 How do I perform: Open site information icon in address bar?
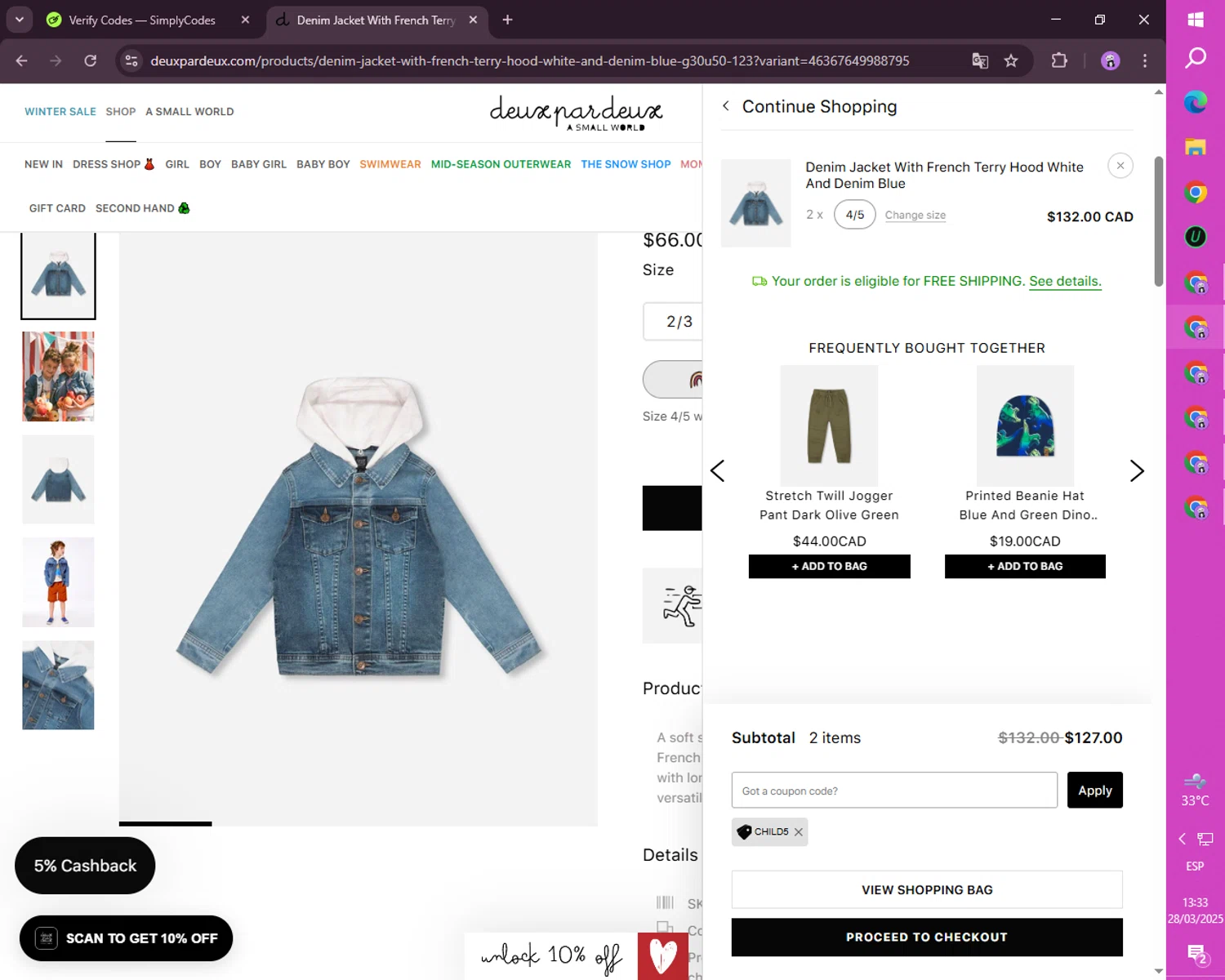click(x=131, y=60)
